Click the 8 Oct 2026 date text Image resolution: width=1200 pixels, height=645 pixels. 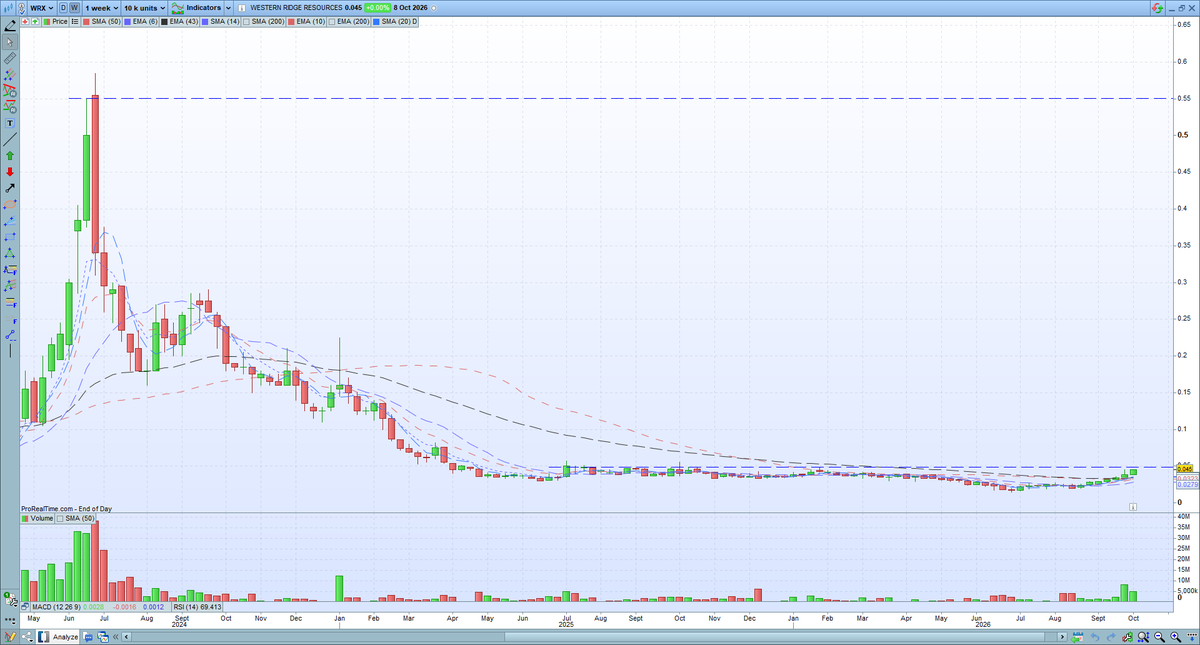(x=411, y=8)
